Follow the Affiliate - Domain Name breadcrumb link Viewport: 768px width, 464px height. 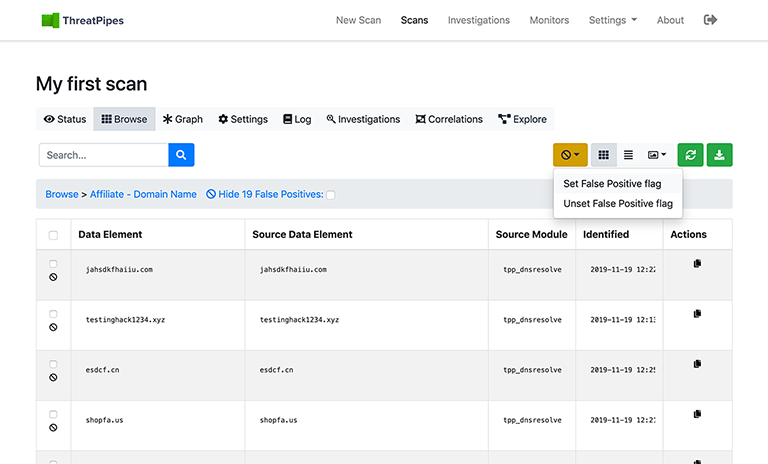pos(143,194)
